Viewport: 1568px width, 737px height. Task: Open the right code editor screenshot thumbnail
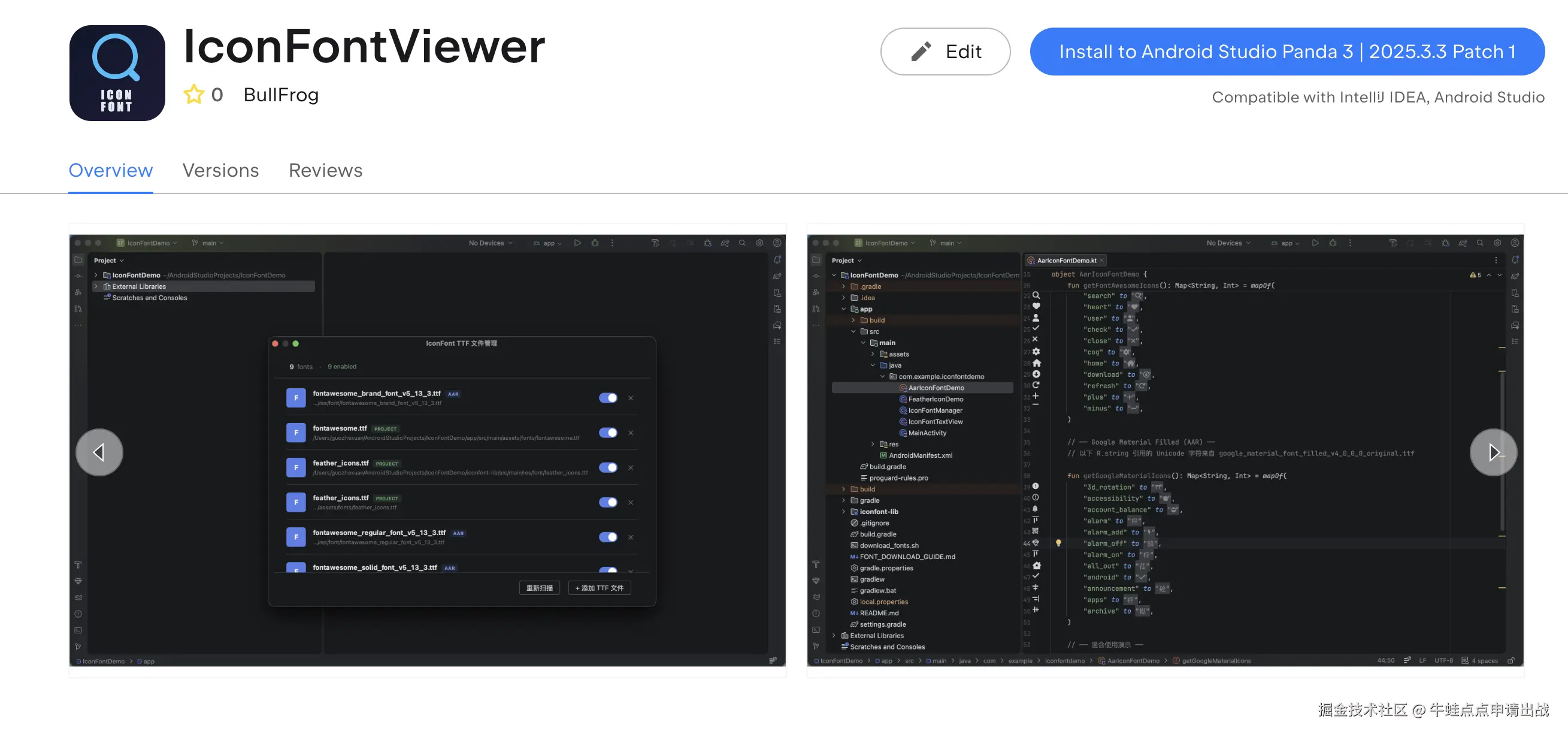tap(1164, 451)
